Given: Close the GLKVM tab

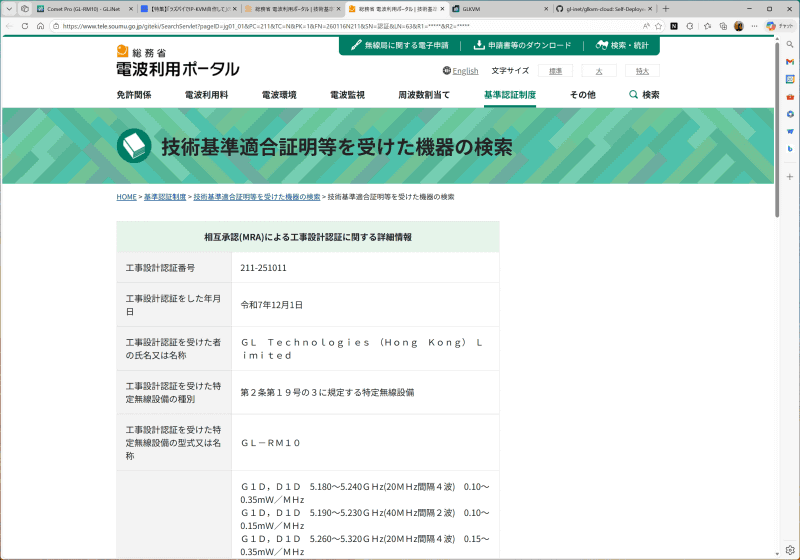Looking at the screenshot, I should click(x=546, y=9).
